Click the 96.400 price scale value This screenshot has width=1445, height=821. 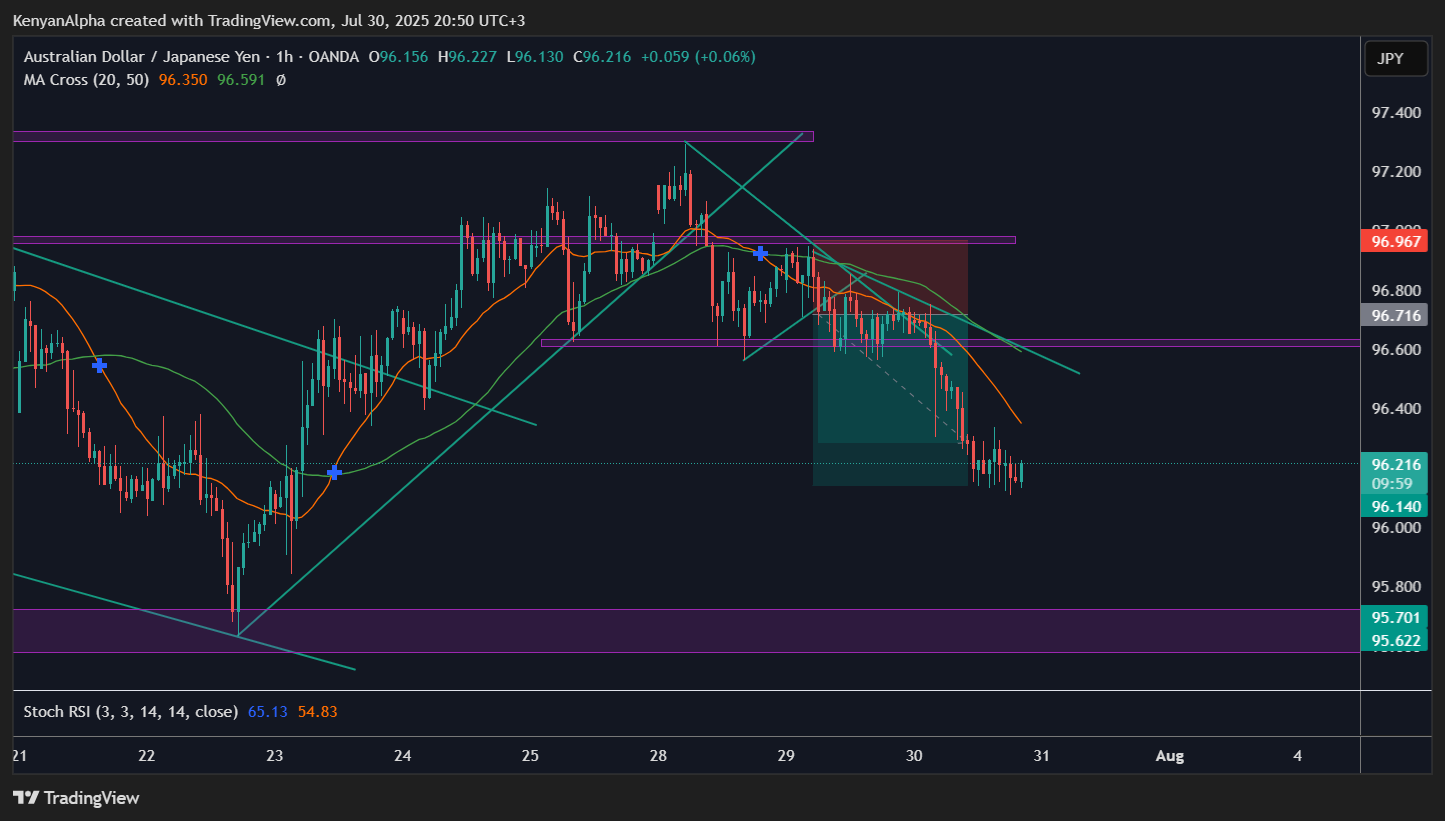pos(1396,409)
